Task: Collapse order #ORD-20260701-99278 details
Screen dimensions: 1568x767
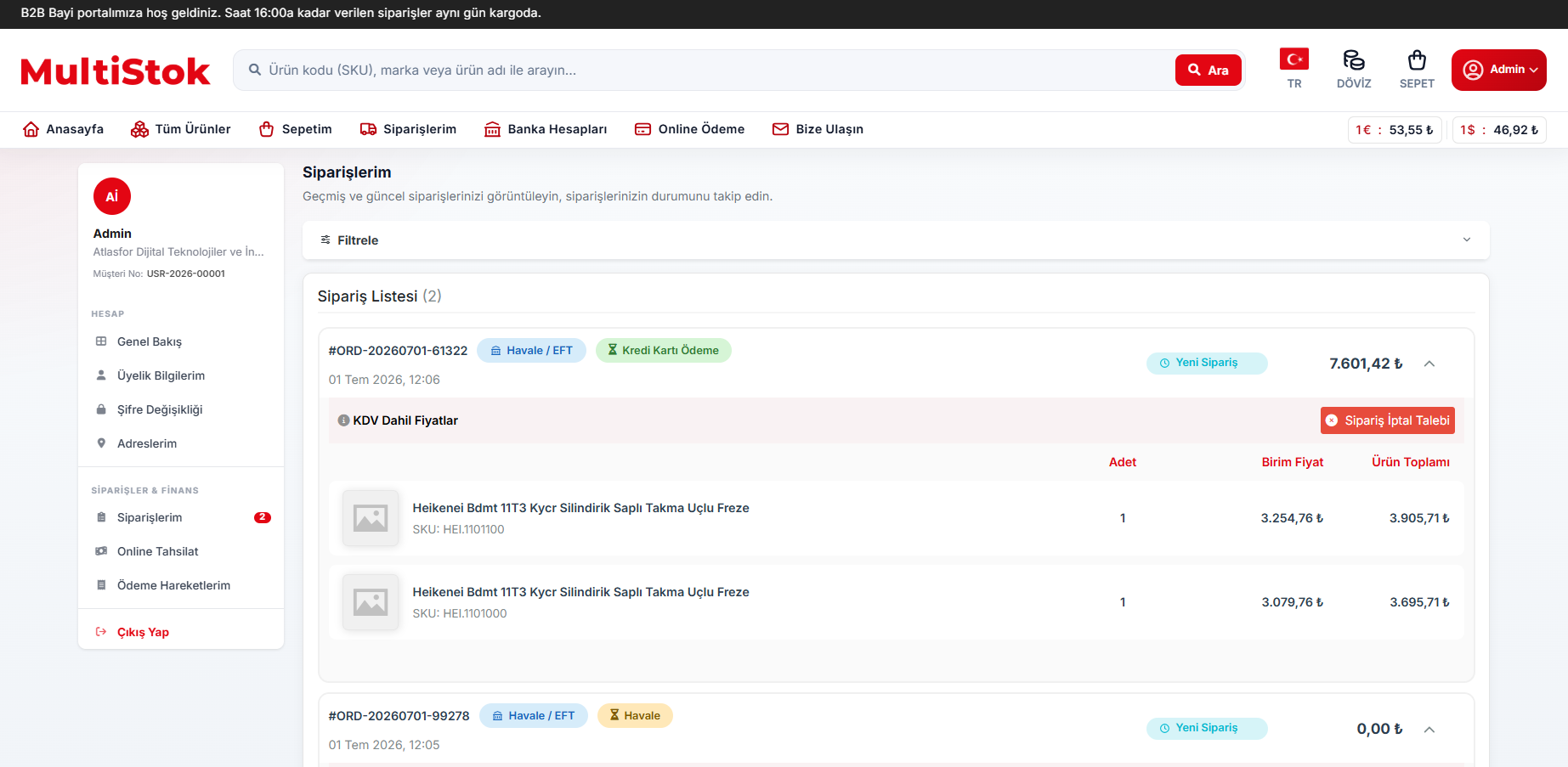Action: coord(1429,729)
